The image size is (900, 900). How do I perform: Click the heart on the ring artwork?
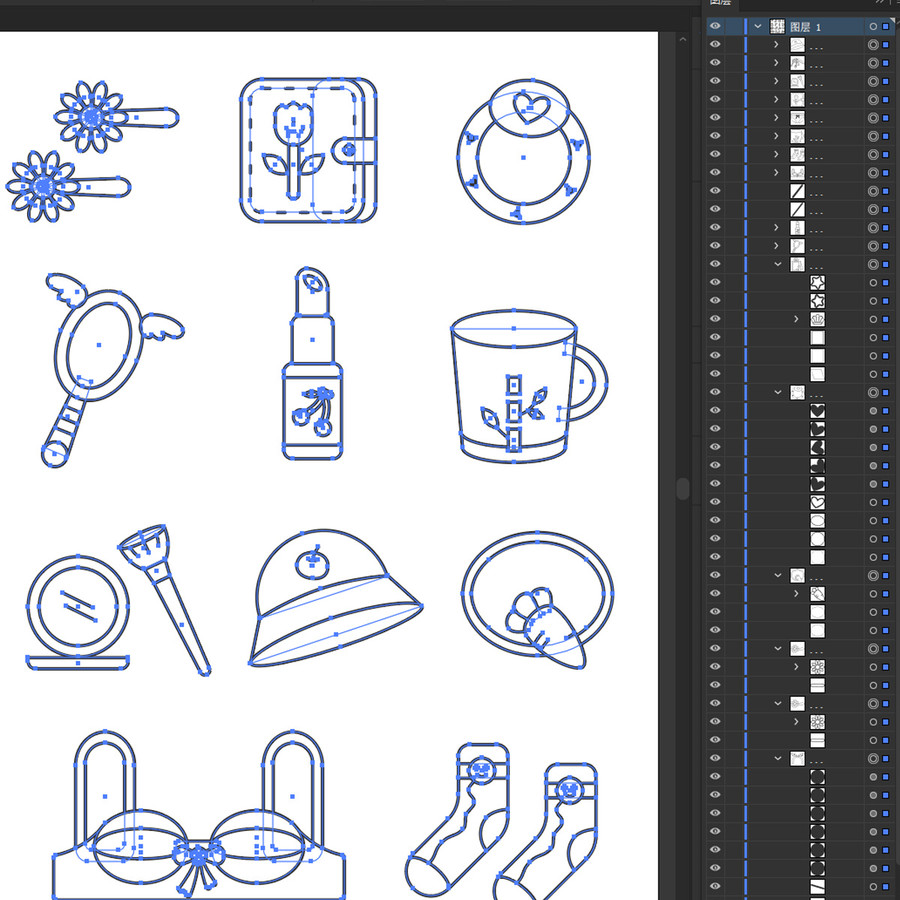tap(531, 107)
